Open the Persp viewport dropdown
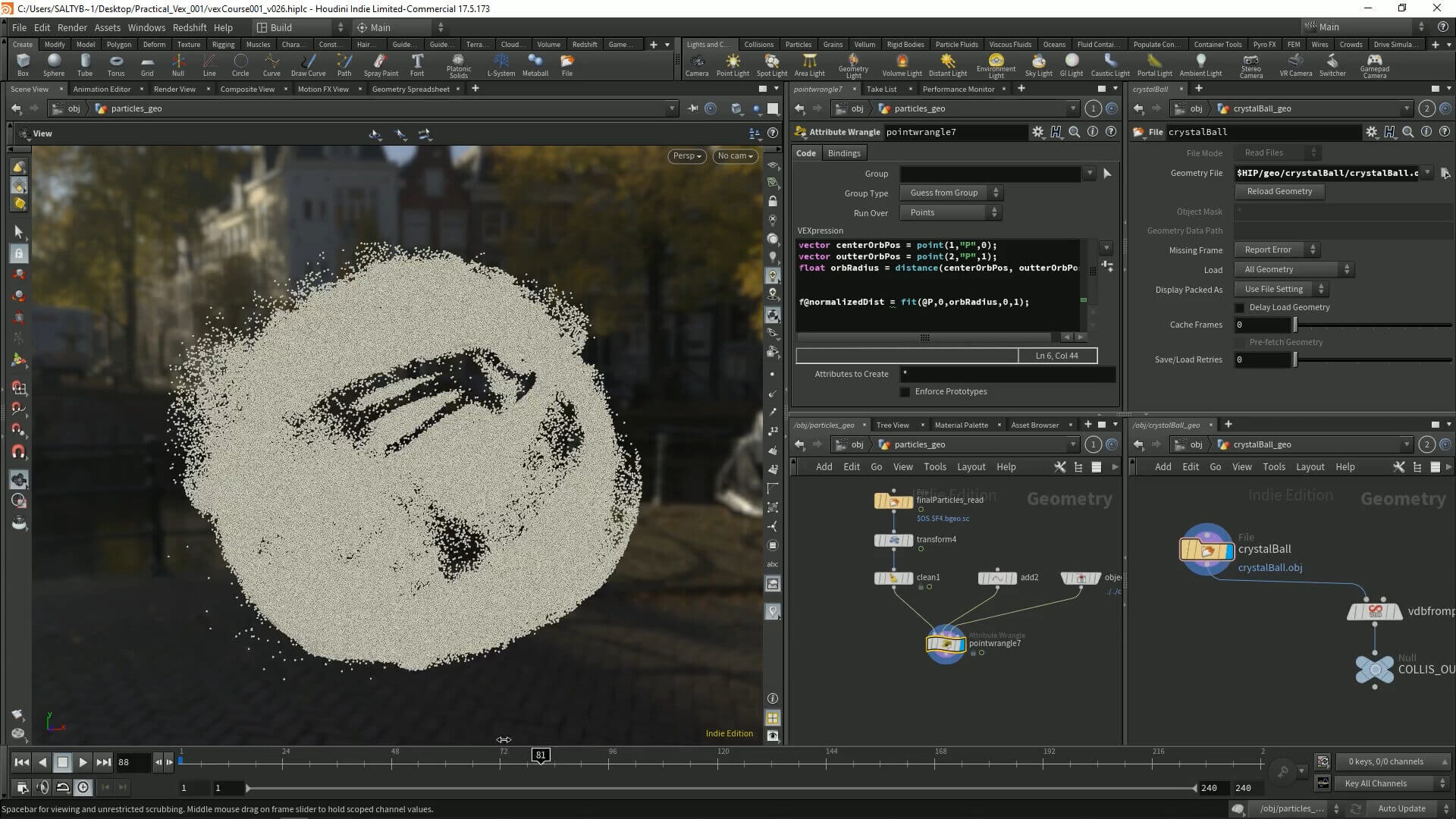This screenshot has width=1456, height=819. [x=687, y=156]
